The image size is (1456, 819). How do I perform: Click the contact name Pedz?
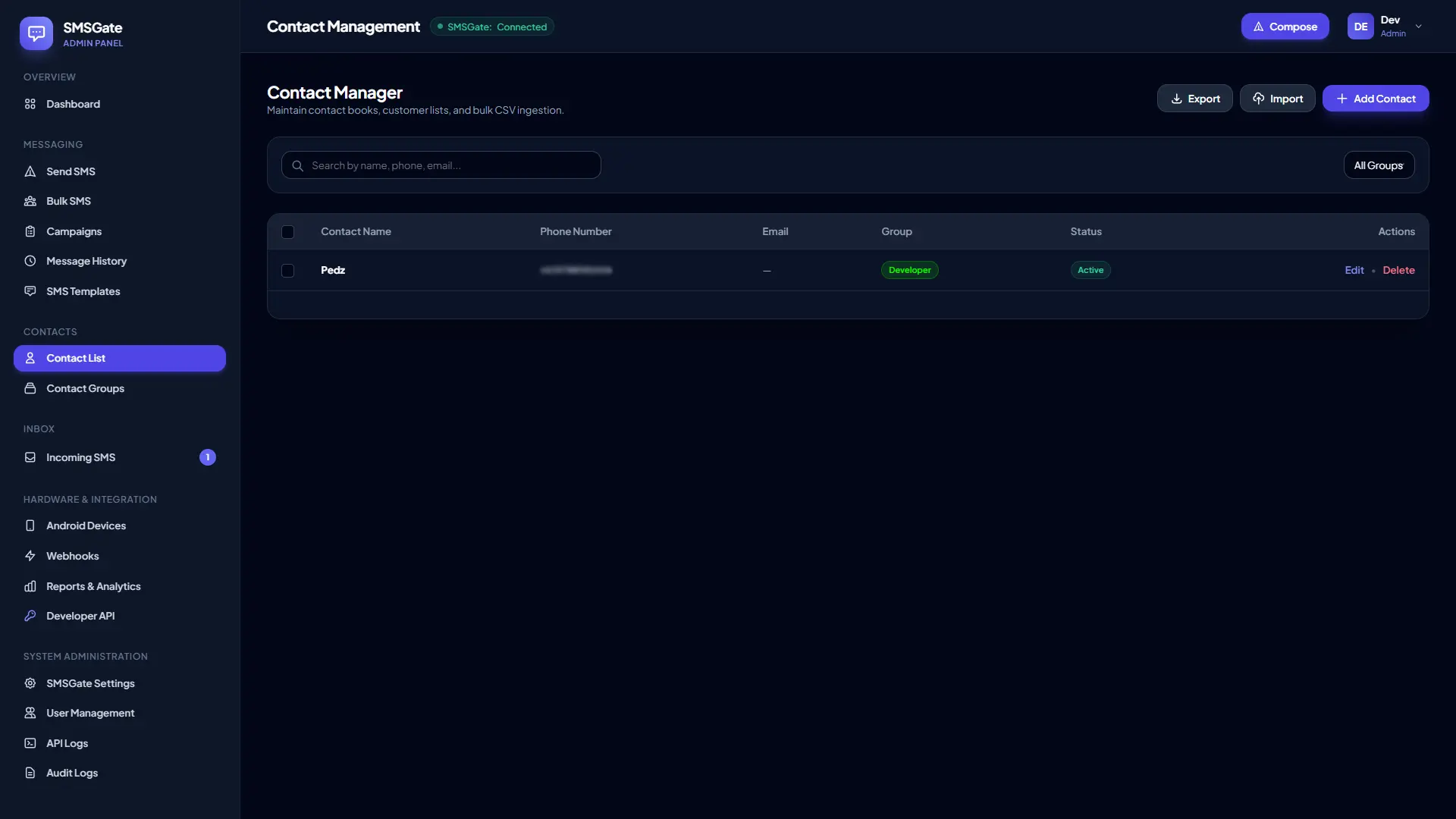click(333, 270)
